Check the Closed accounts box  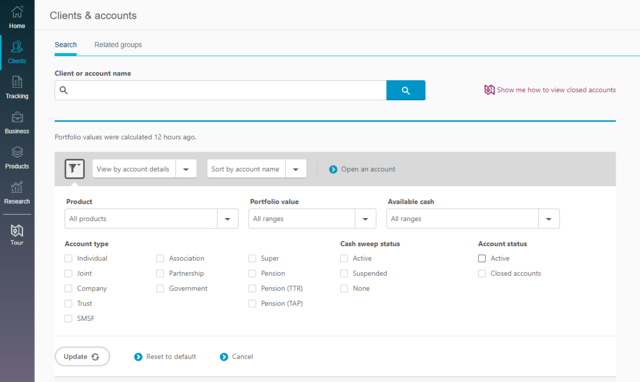[x=482, y=273]
